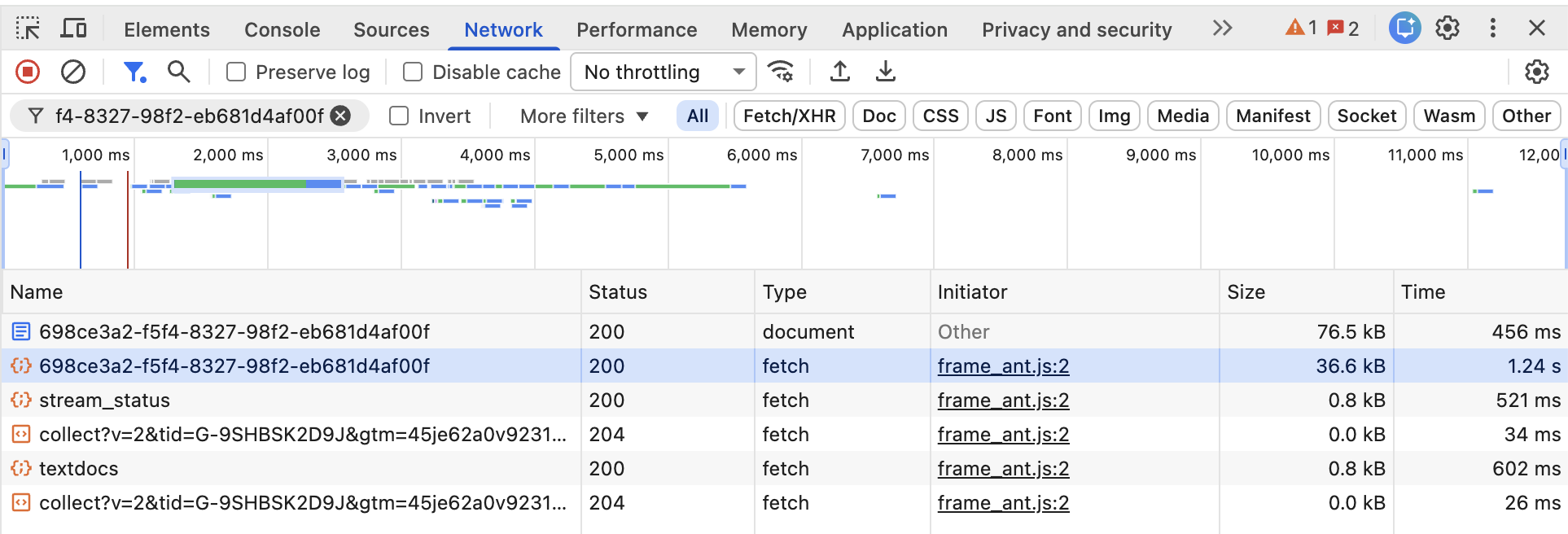Image resolution: width=1568 pixels, height=534 pixels.
Task: Clear the filter text field
Action: [x=341, y=116]
